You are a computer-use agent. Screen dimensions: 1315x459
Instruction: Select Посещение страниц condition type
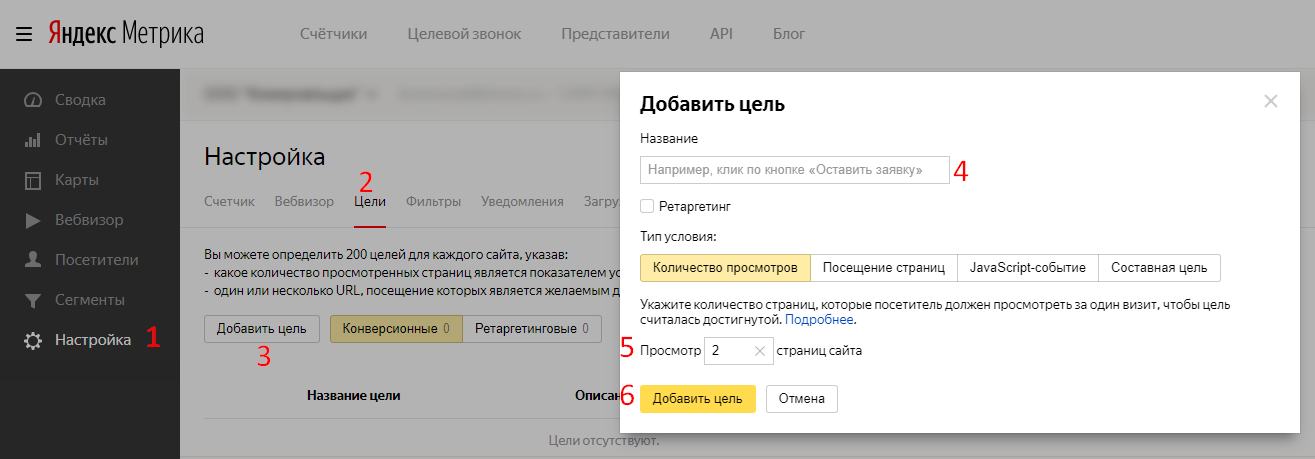883,268
